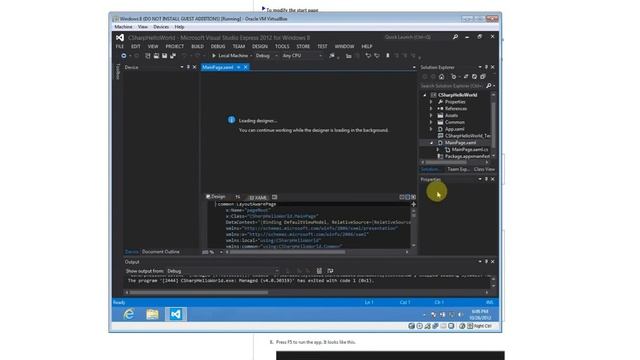
Task: Click the Start Debugging play icon
Action: pos(213,56)
